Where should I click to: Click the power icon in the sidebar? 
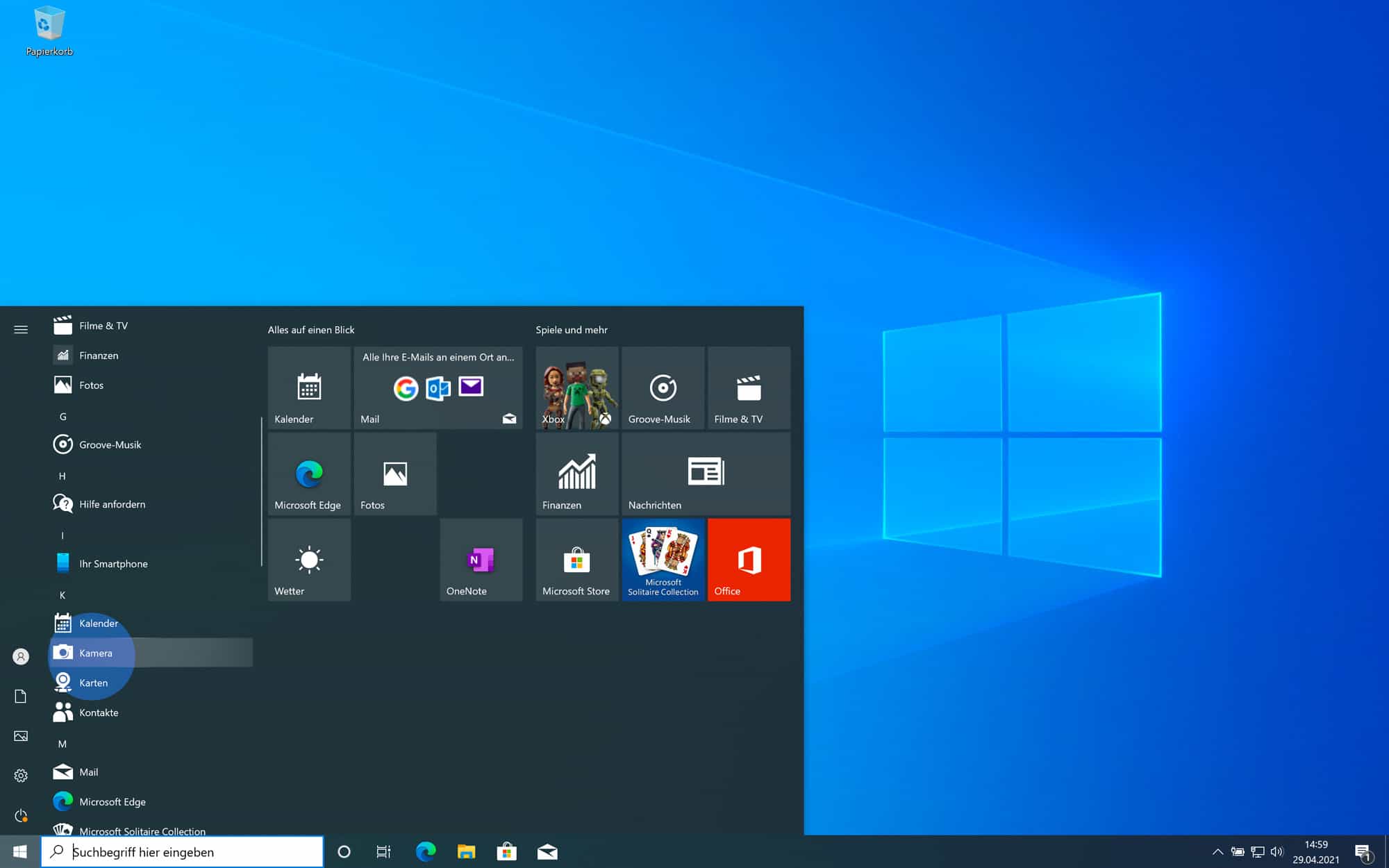tap(21, 817)
